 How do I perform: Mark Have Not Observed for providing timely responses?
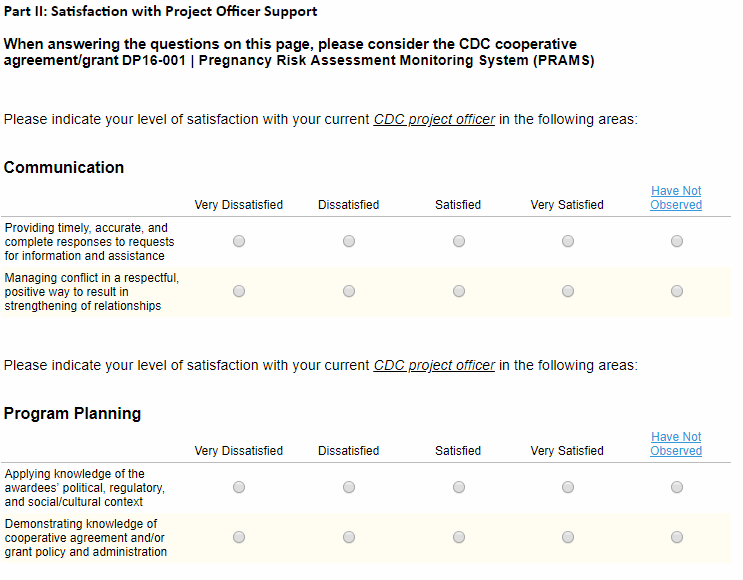coord(677,241)
